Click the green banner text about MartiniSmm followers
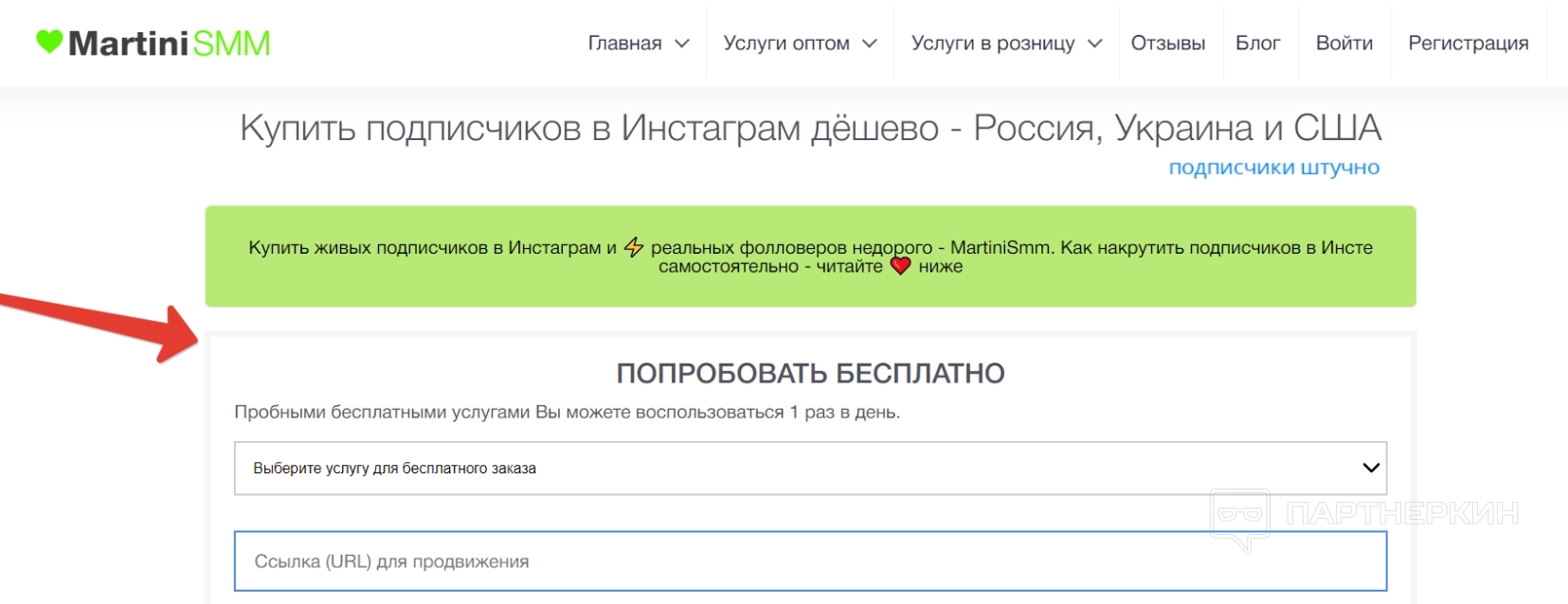This screenshot has width=1568, height=604. (x=810, y=257)
